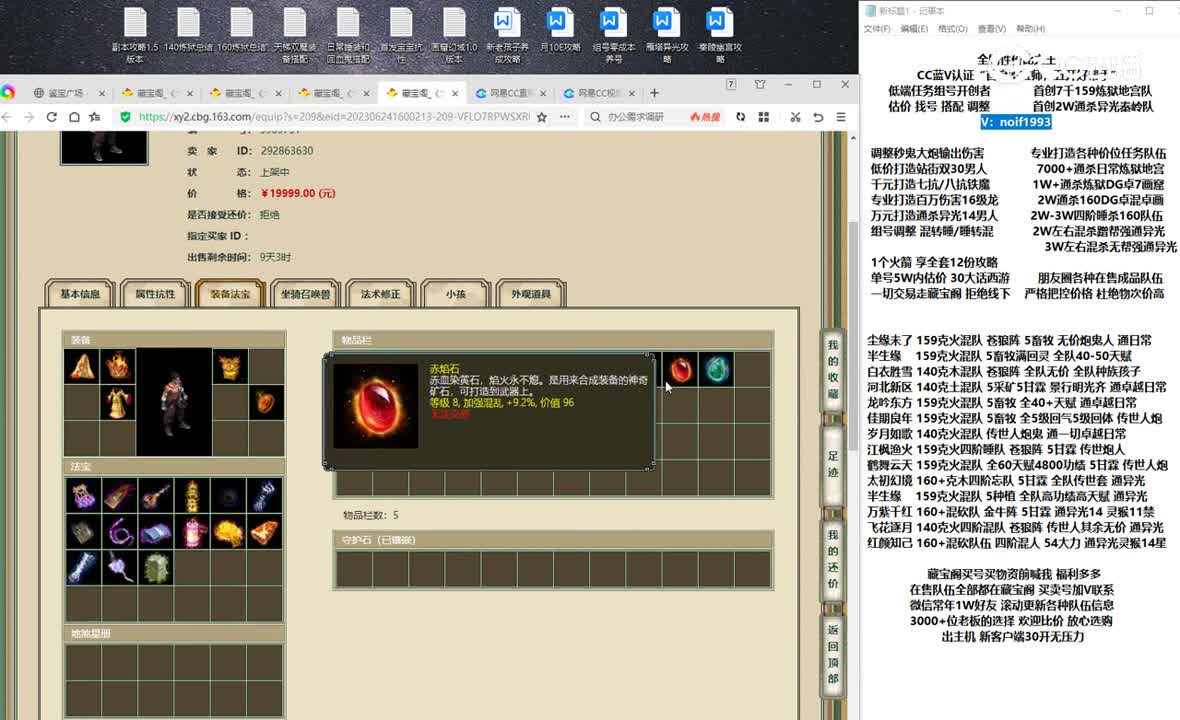
Task: Click the price ¥19999.00 text
Action: click(298, 193)
